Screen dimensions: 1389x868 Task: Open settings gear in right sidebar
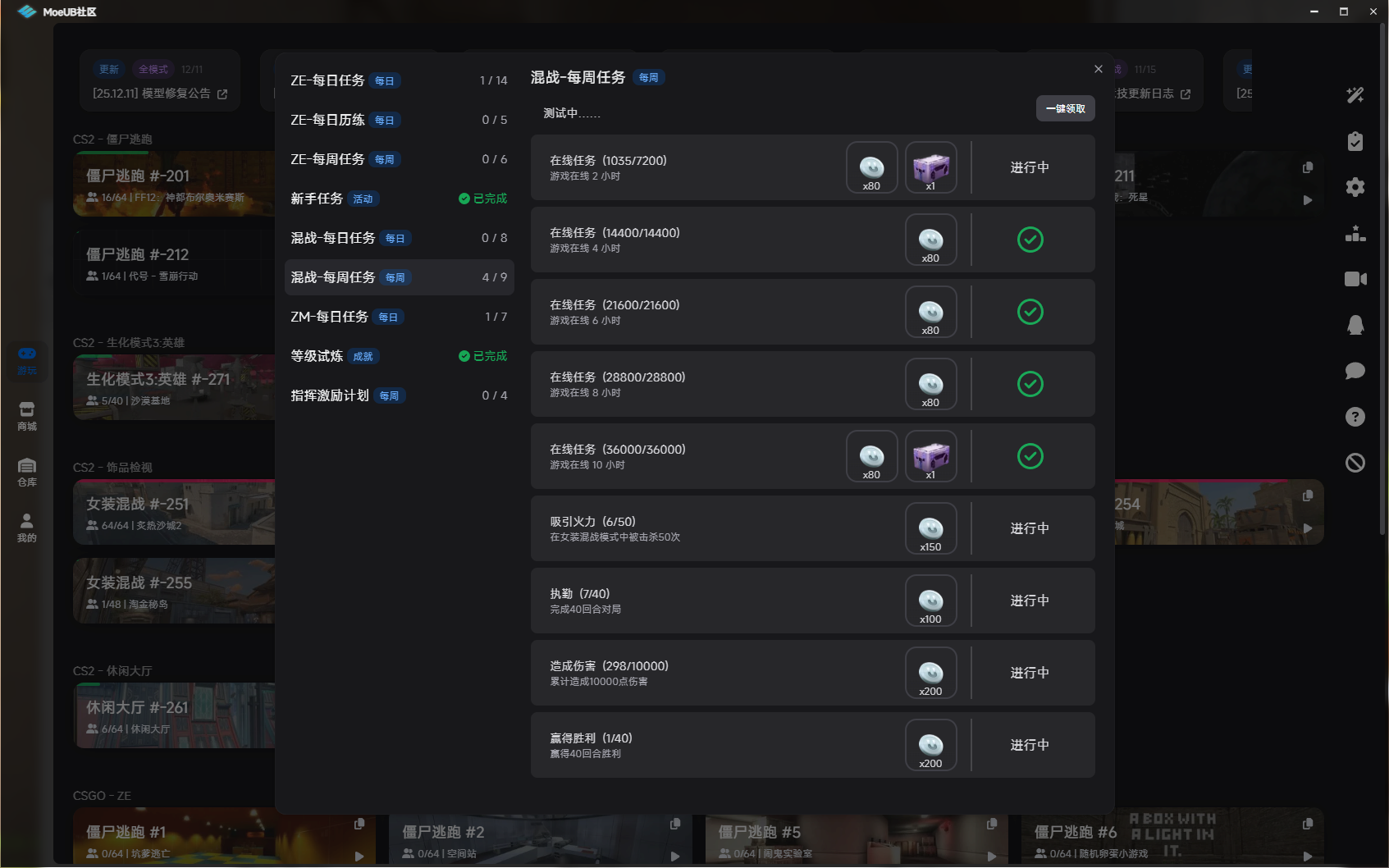1355,187
